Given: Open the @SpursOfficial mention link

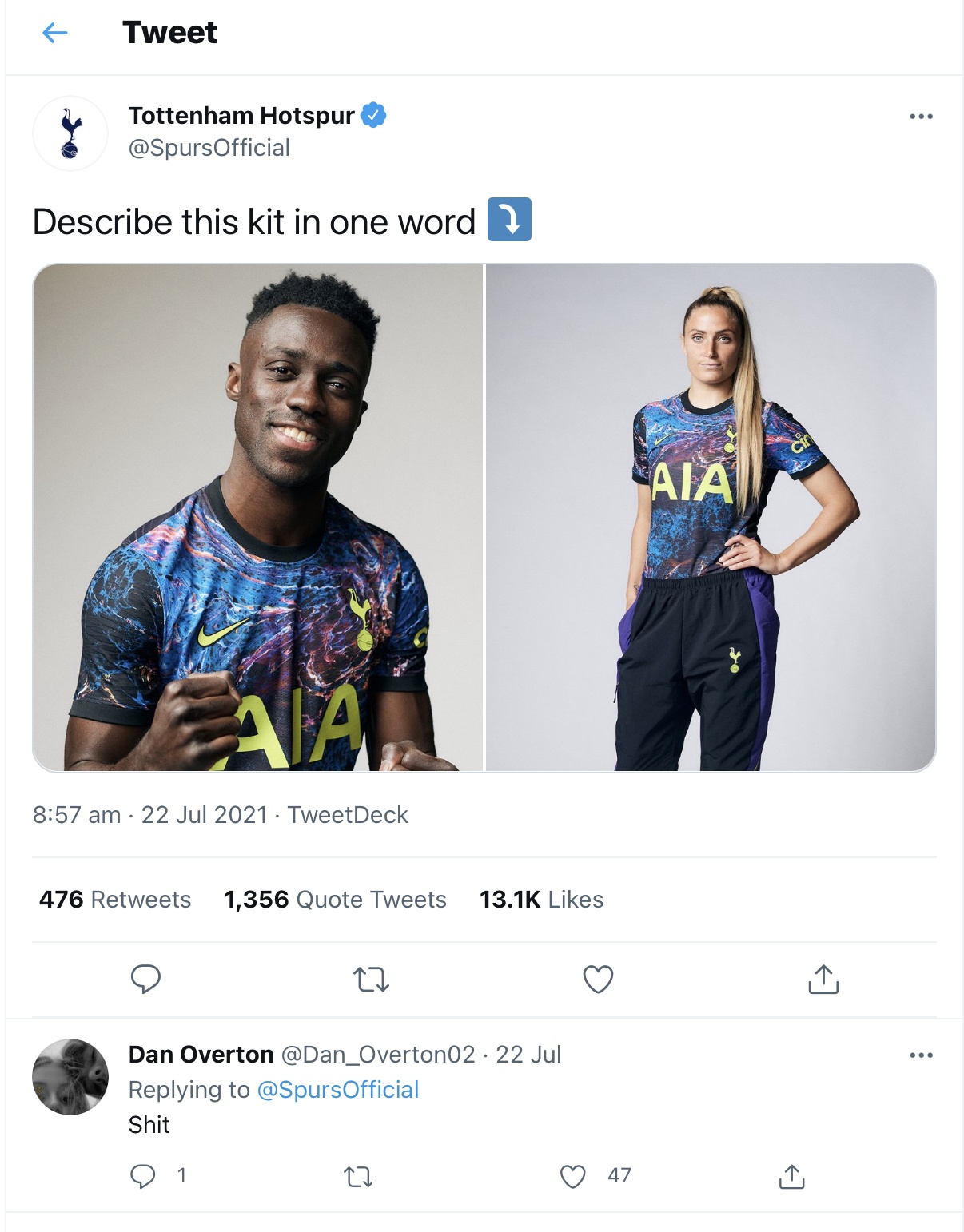Looking at the screenshot, I should pos(337,1090).
